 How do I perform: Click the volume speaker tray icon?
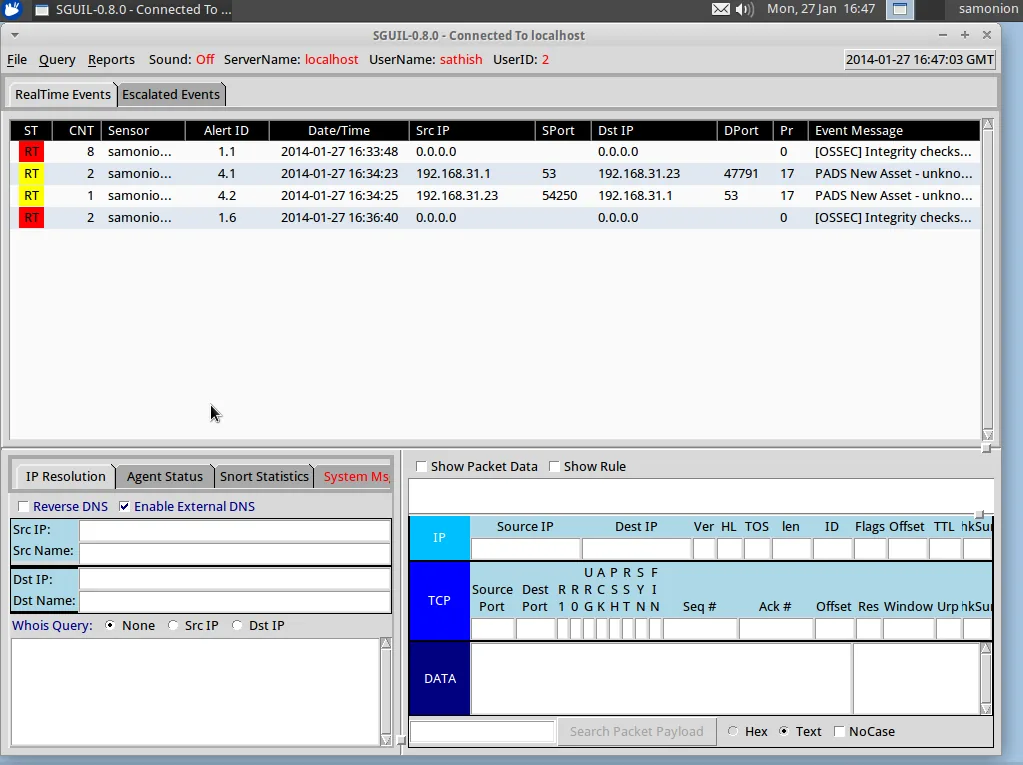pyautogui.click(x=744, y=9)
